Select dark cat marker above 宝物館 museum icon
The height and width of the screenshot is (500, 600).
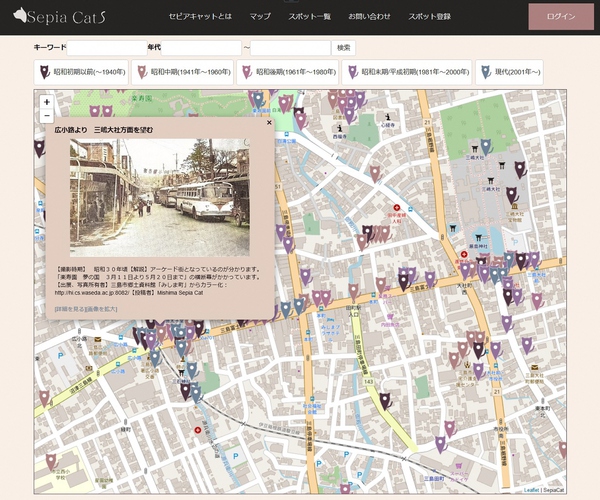coord(512,195)
